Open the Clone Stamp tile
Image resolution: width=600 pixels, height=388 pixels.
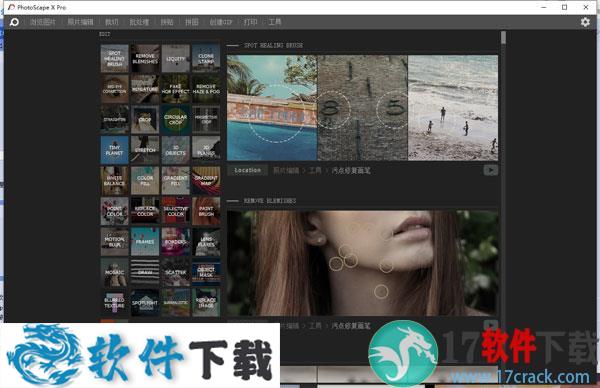206,58
